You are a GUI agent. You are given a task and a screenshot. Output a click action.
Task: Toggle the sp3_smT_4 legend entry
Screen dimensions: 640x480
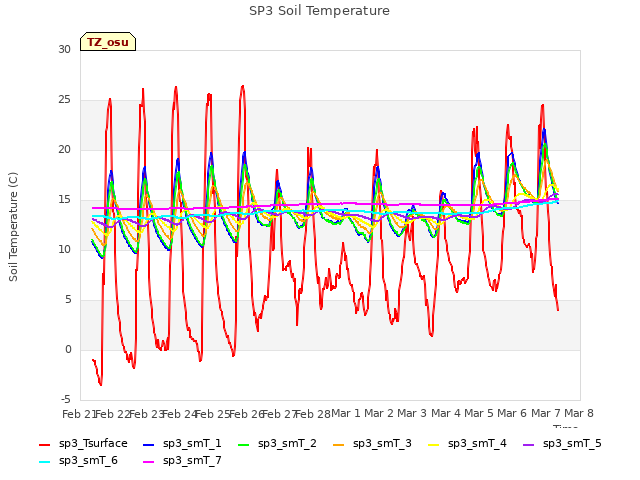(x=467, y=444)
